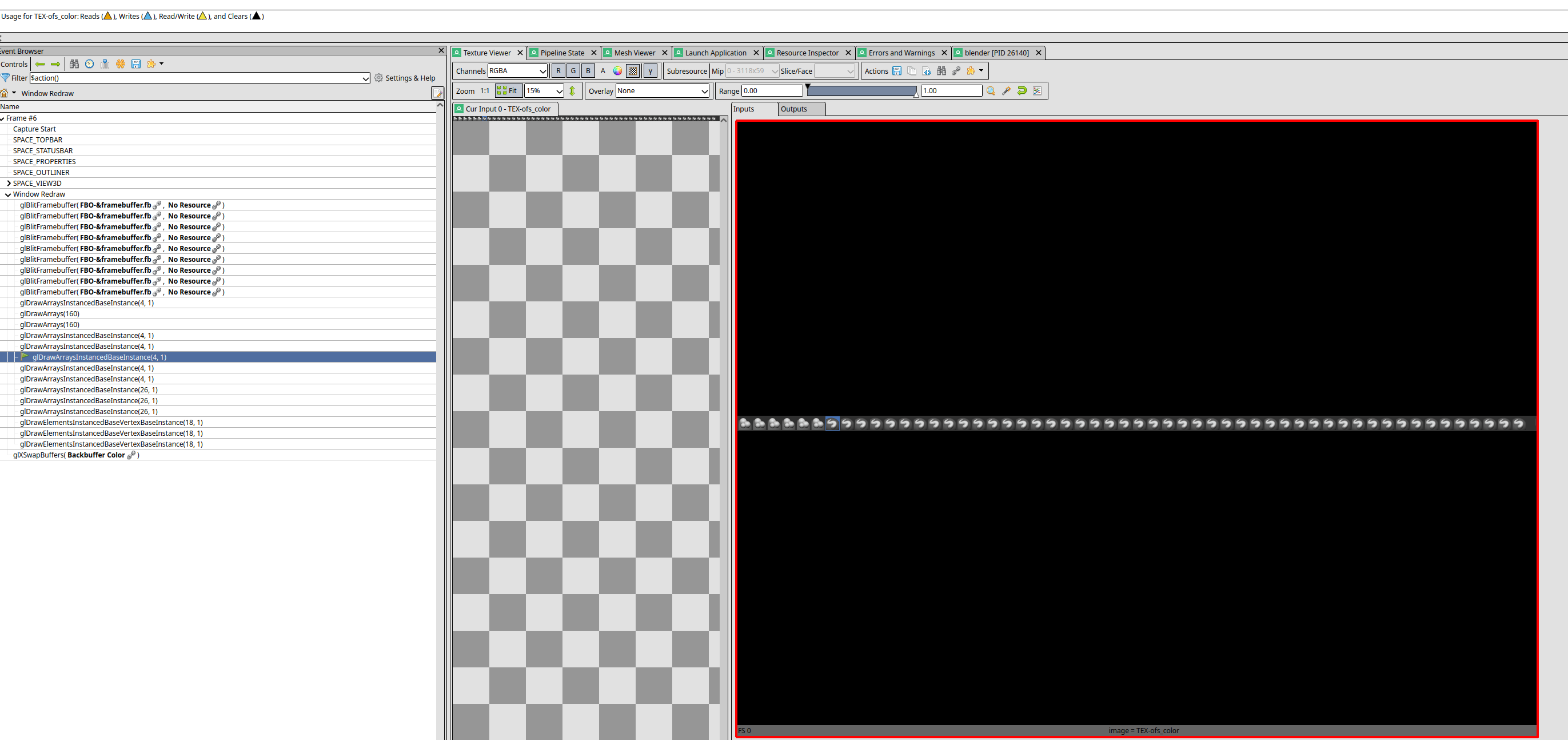Open the Resource Inspector tab
The image size is (1568, 740).
[808, 53]
